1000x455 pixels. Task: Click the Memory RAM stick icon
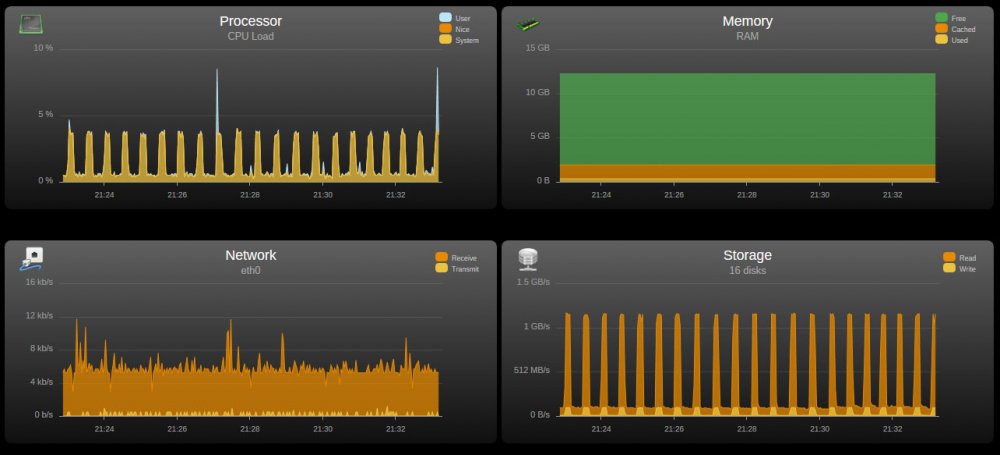[528, 24]
